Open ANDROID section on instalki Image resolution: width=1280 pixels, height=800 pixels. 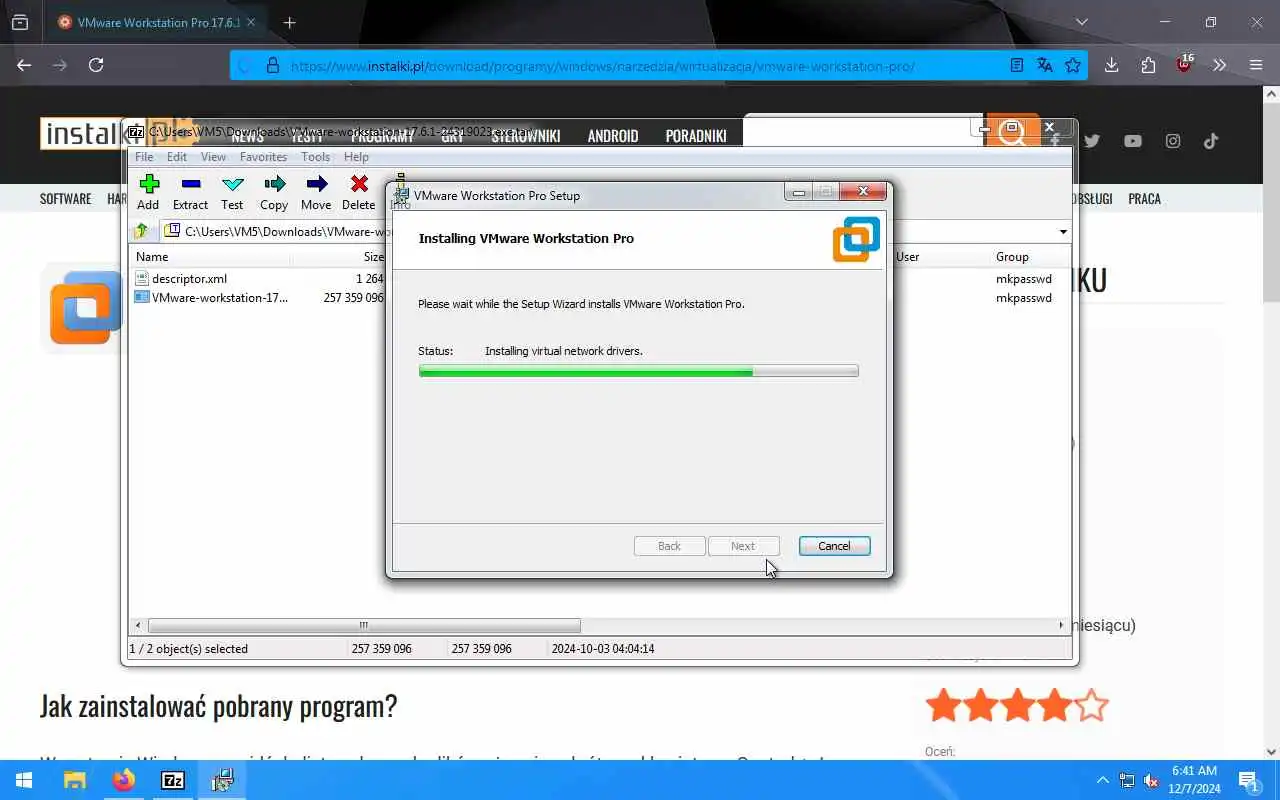tap(613, 136)
